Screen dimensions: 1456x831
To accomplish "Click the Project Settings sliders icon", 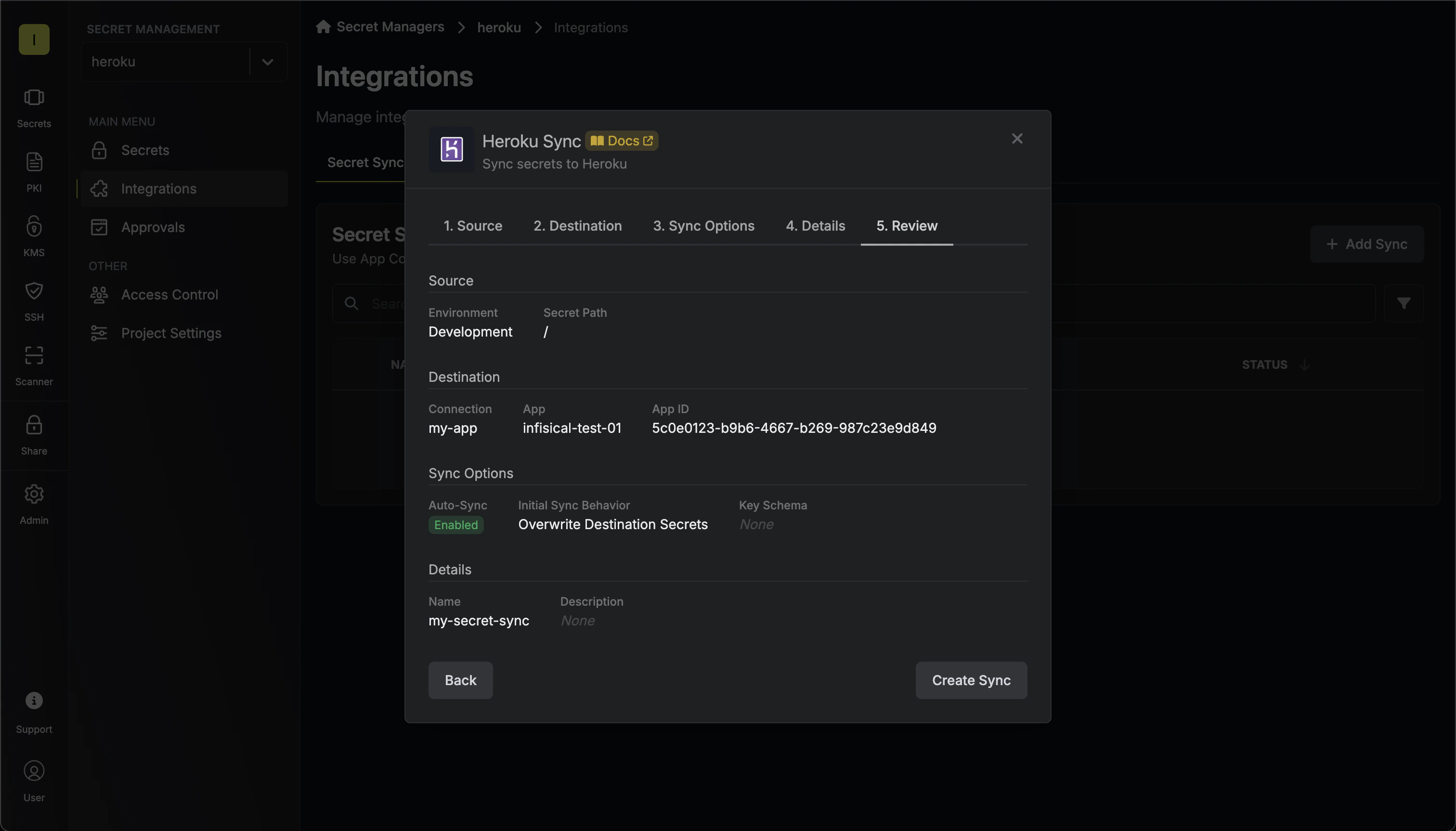I will click(x=99, y=333).
